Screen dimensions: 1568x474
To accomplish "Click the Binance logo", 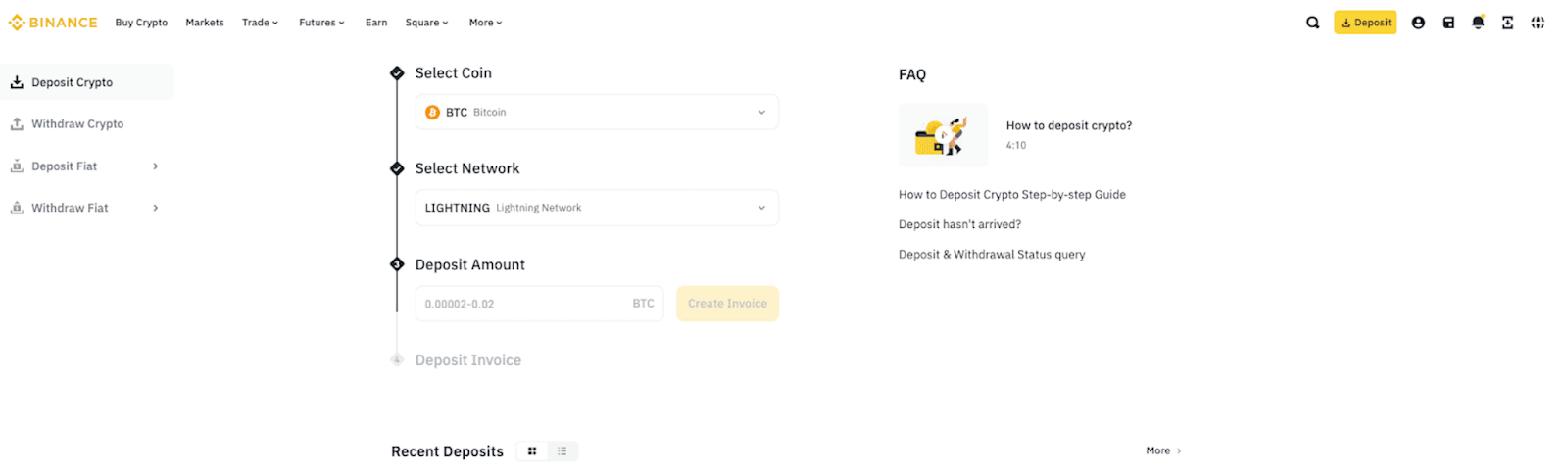I will coord(53,23).
